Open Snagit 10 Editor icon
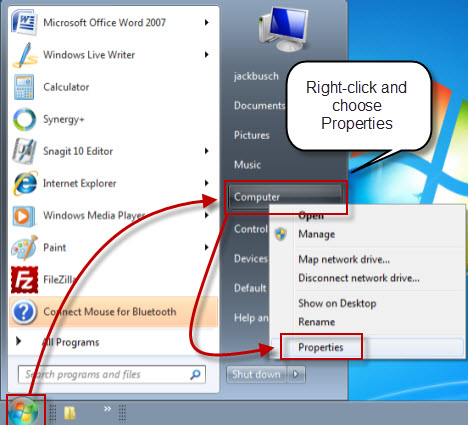The width and height of the screenshot is (468, 425). tap(24, 151)
